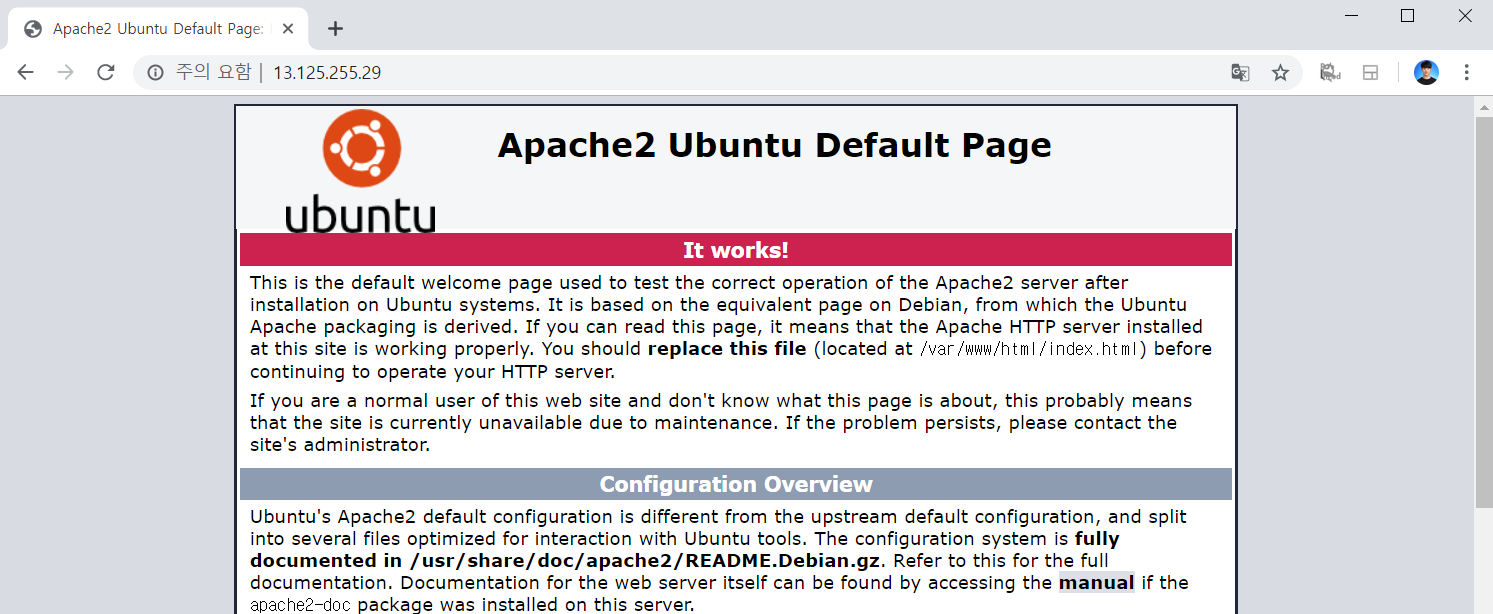This screenshot has height=614, width=1493.
Task: Click the 'It works!' banner heading
Action: (736, 250)
